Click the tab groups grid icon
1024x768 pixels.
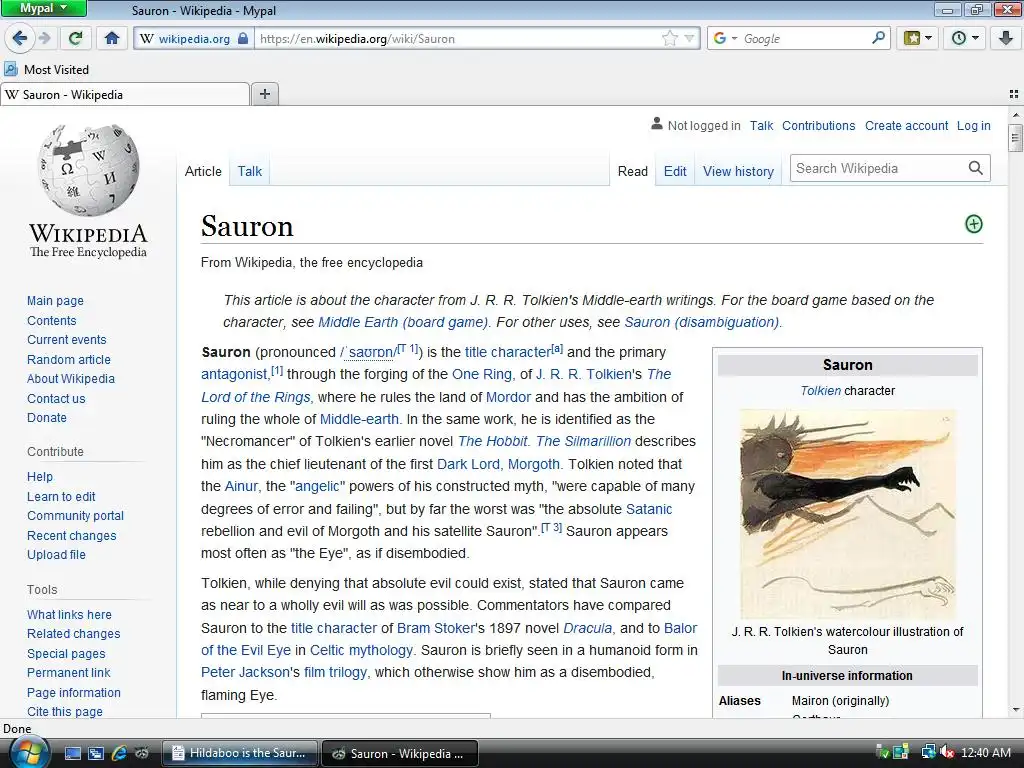[x=1014, y=94]
